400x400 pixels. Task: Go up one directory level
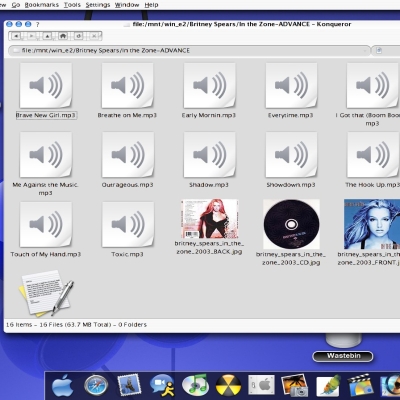(x=47, y=36)
